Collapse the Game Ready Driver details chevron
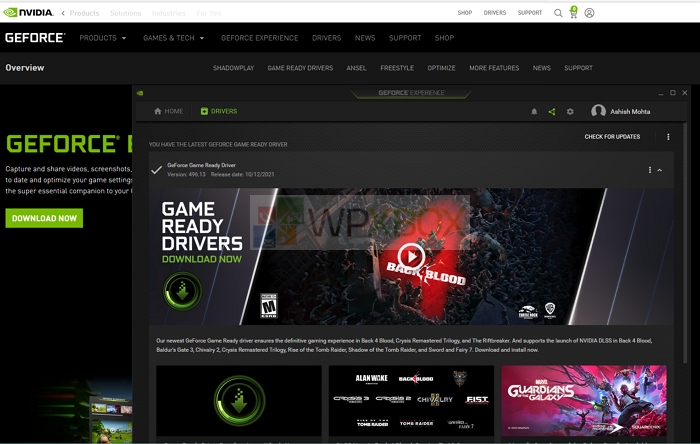 (660, 170)
